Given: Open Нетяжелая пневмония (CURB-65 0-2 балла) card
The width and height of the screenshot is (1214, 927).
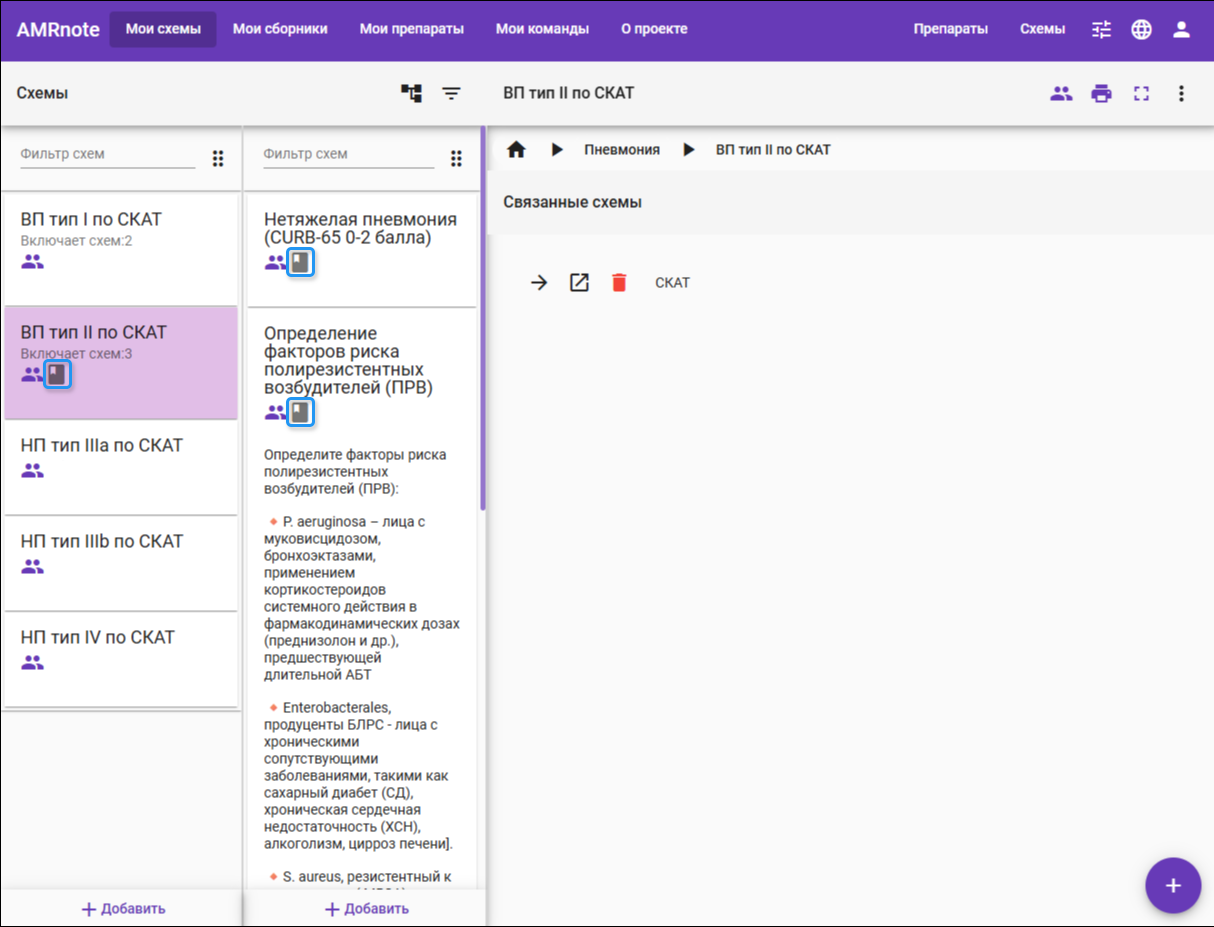Looking at the screenshot, I should (362, 250).
